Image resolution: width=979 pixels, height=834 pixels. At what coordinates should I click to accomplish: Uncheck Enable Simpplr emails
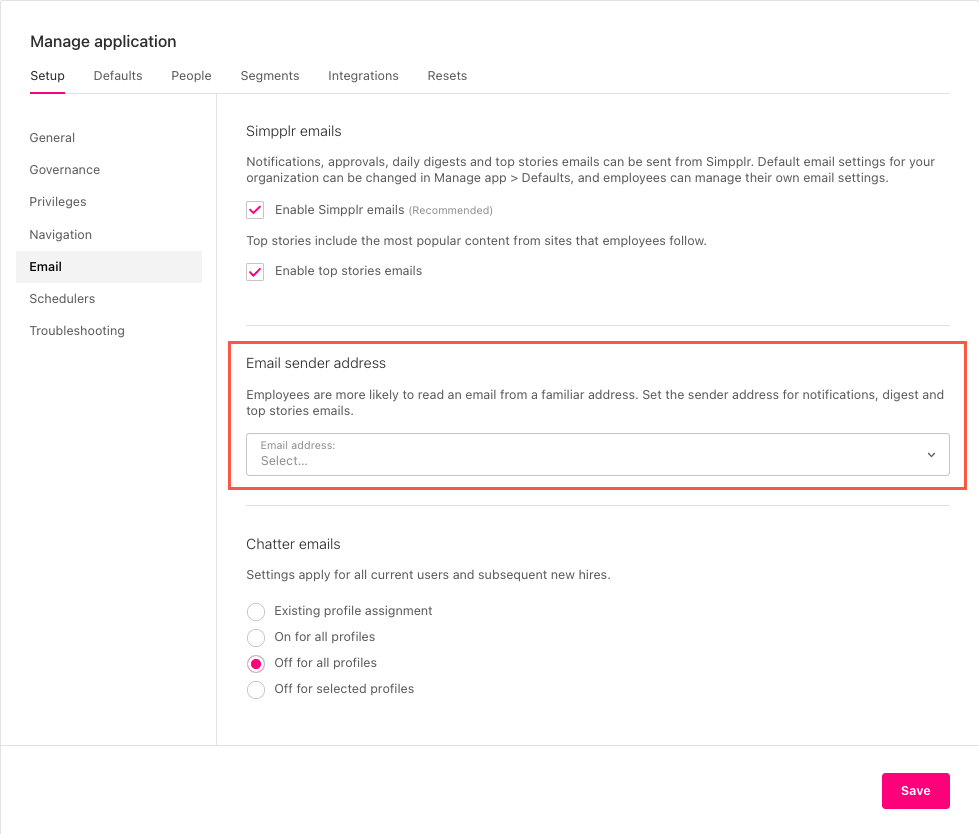tap(255, 210)
